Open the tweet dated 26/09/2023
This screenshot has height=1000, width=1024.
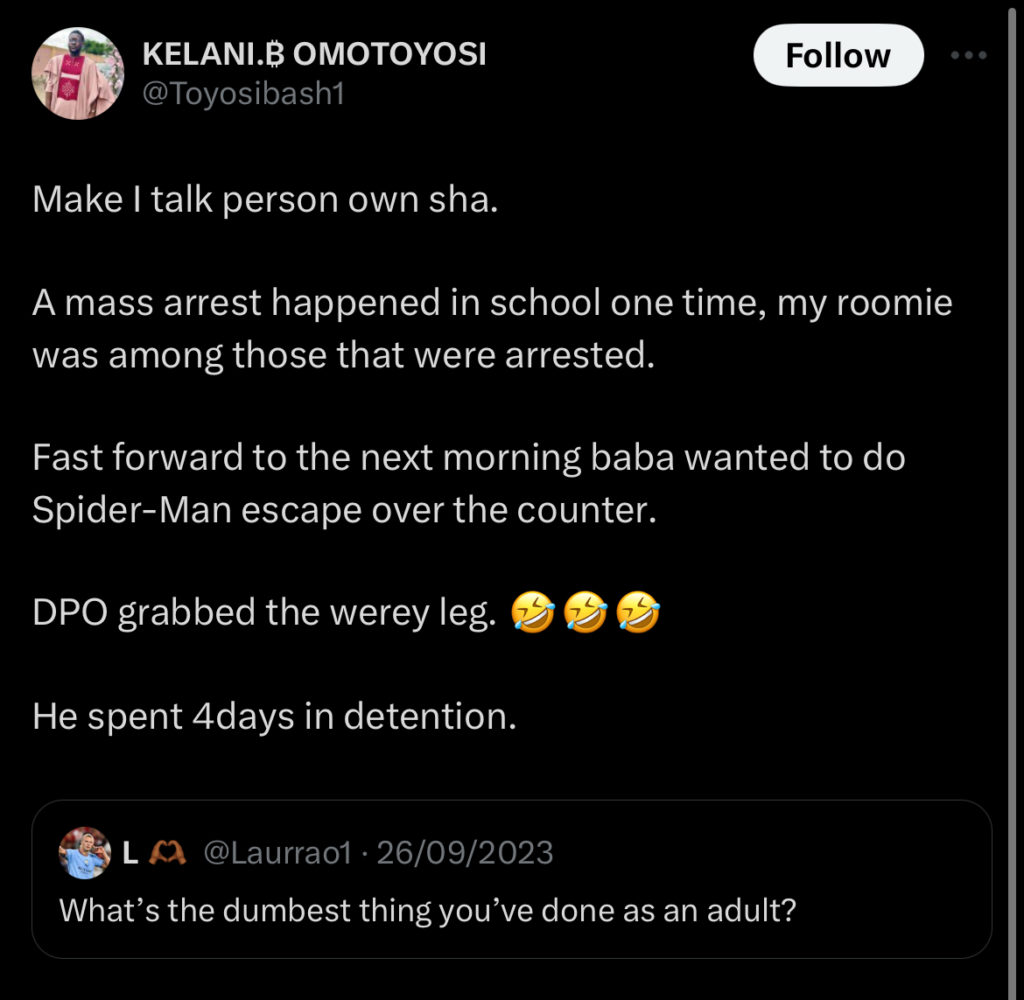(465, 851)
